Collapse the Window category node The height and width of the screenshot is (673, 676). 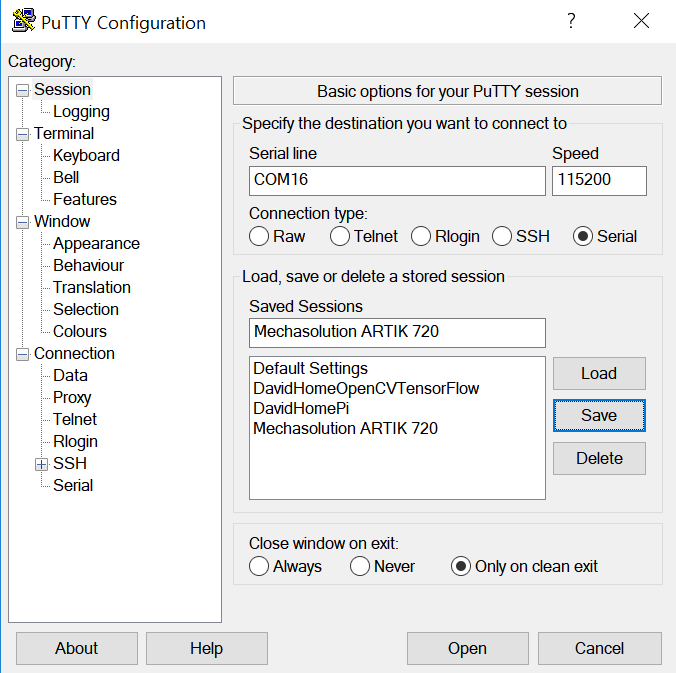22,222
